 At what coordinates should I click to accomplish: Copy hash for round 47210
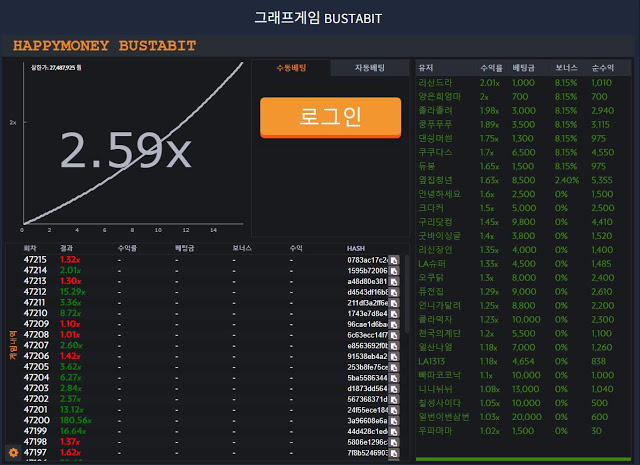click(x=394, y=314)
